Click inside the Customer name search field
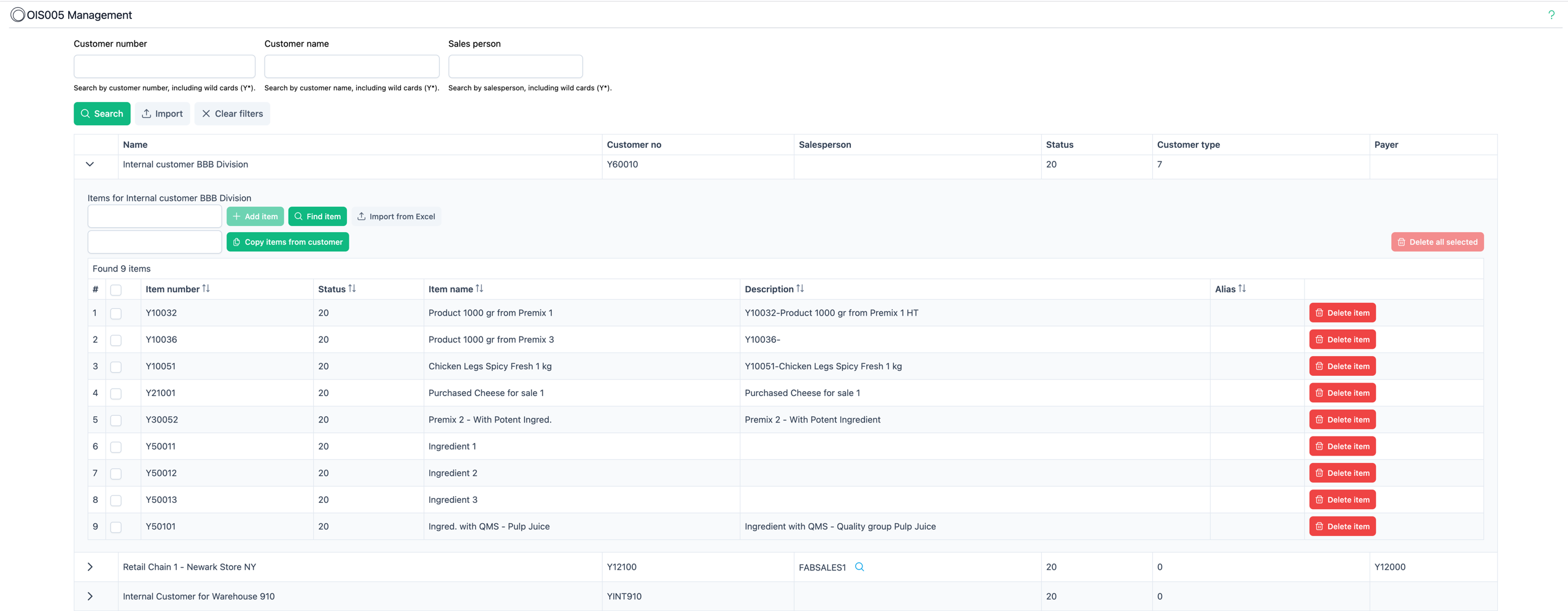The image size is (1568, 611). pyautogui.click(x=351, y=66)
